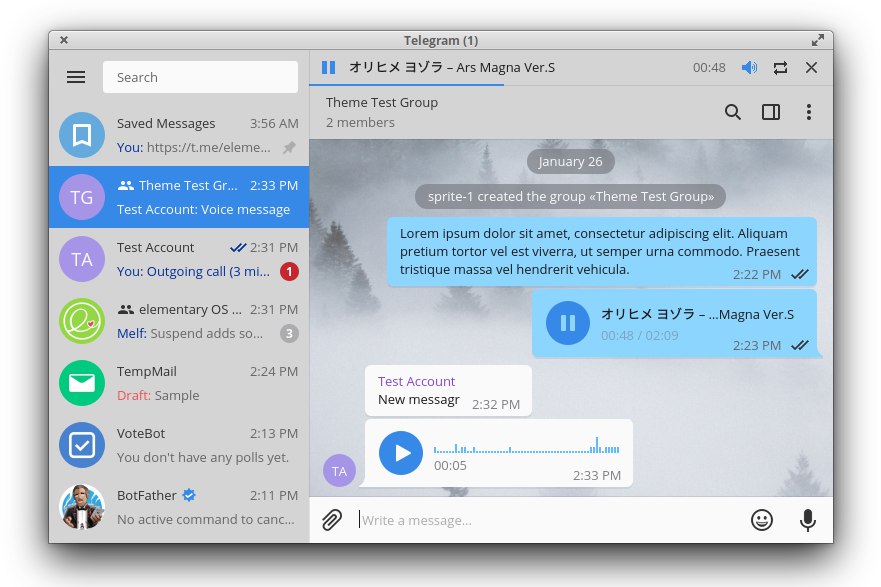Open the Saved Messages chat
This screenshot has height=587, width=881.
pos(179,135)
